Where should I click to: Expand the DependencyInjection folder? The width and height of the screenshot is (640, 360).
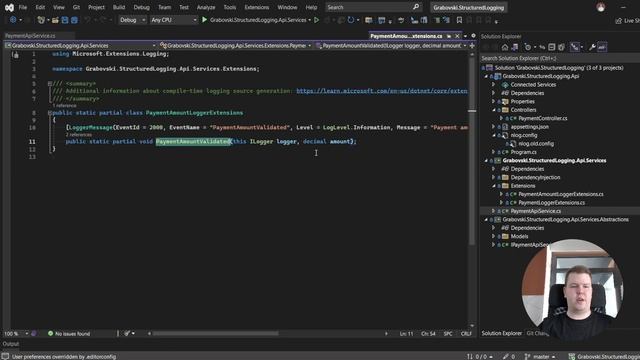coord(493,177)
